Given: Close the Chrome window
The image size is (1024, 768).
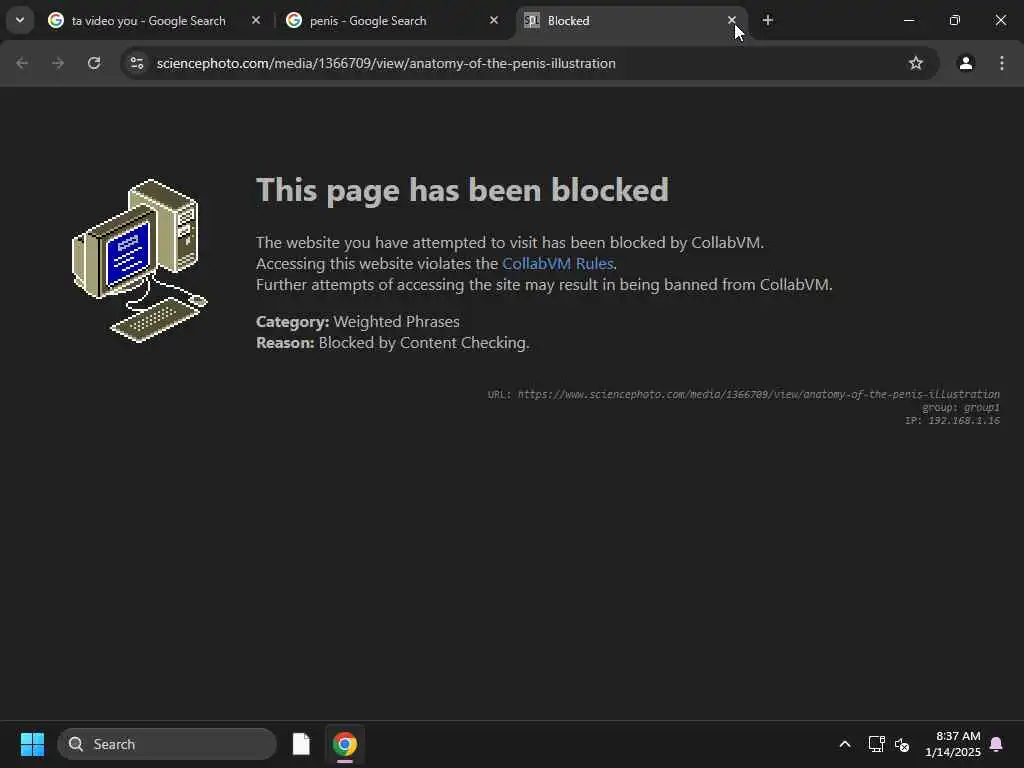Looking at the screenshot, I should pos(1000,20).
